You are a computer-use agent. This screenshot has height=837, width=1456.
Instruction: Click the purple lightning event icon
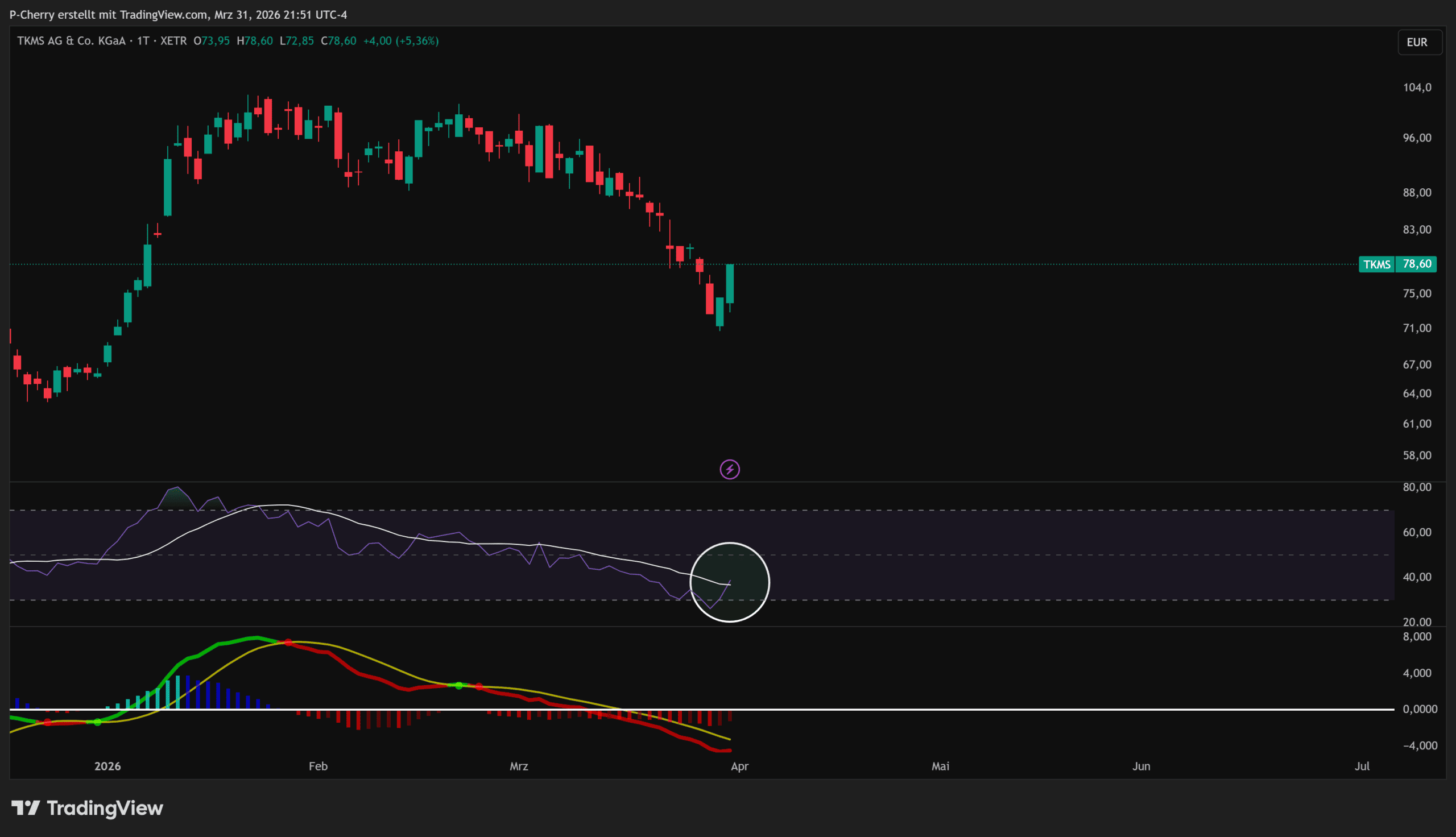730,469
